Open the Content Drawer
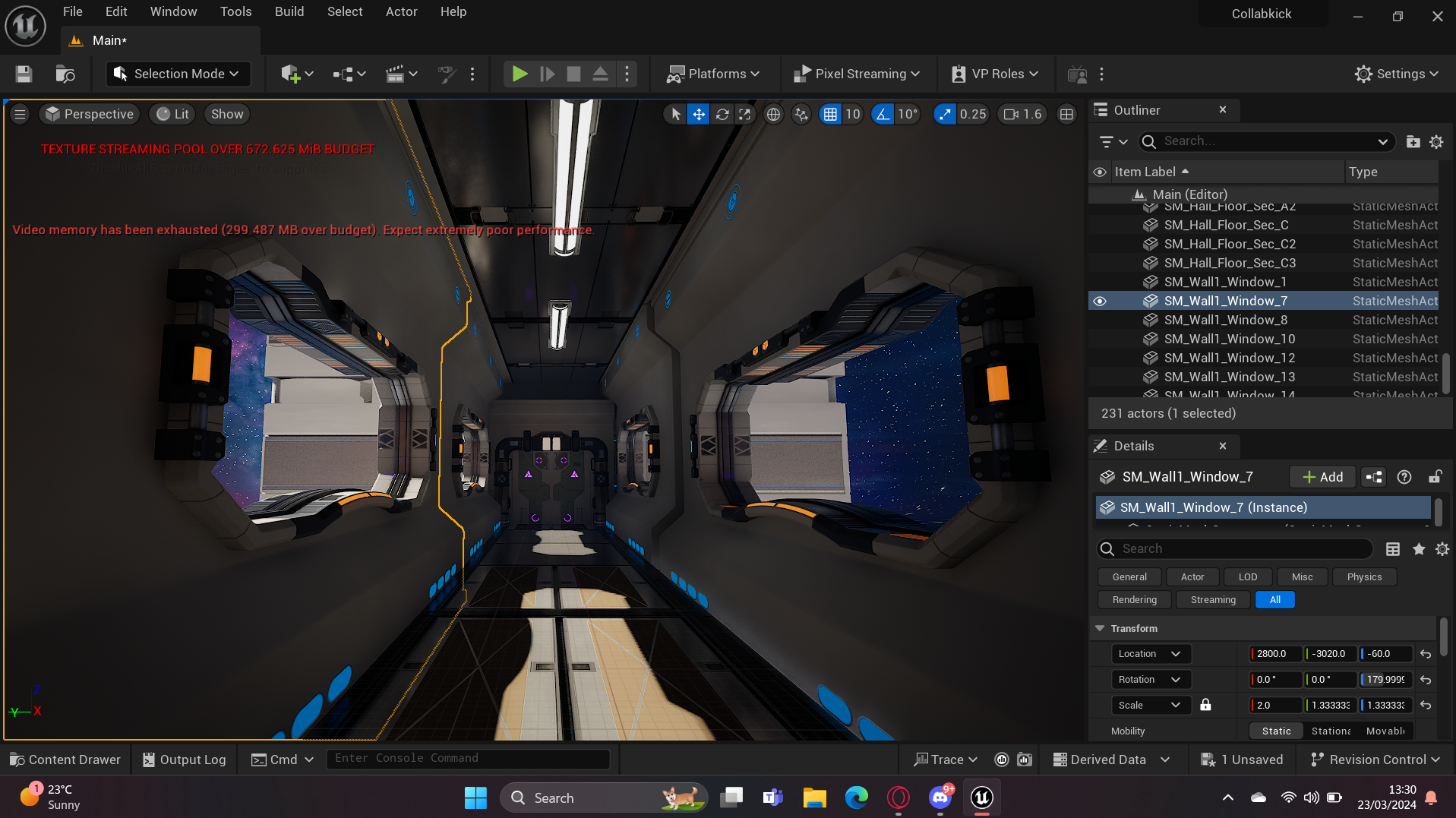 tap(65, 760)
